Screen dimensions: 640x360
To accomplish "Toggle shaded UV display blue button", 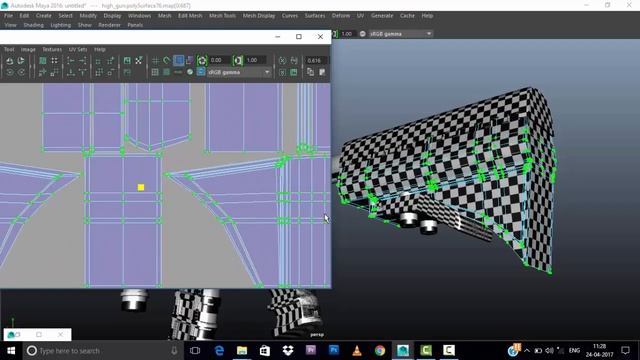I will coord(178,60).
